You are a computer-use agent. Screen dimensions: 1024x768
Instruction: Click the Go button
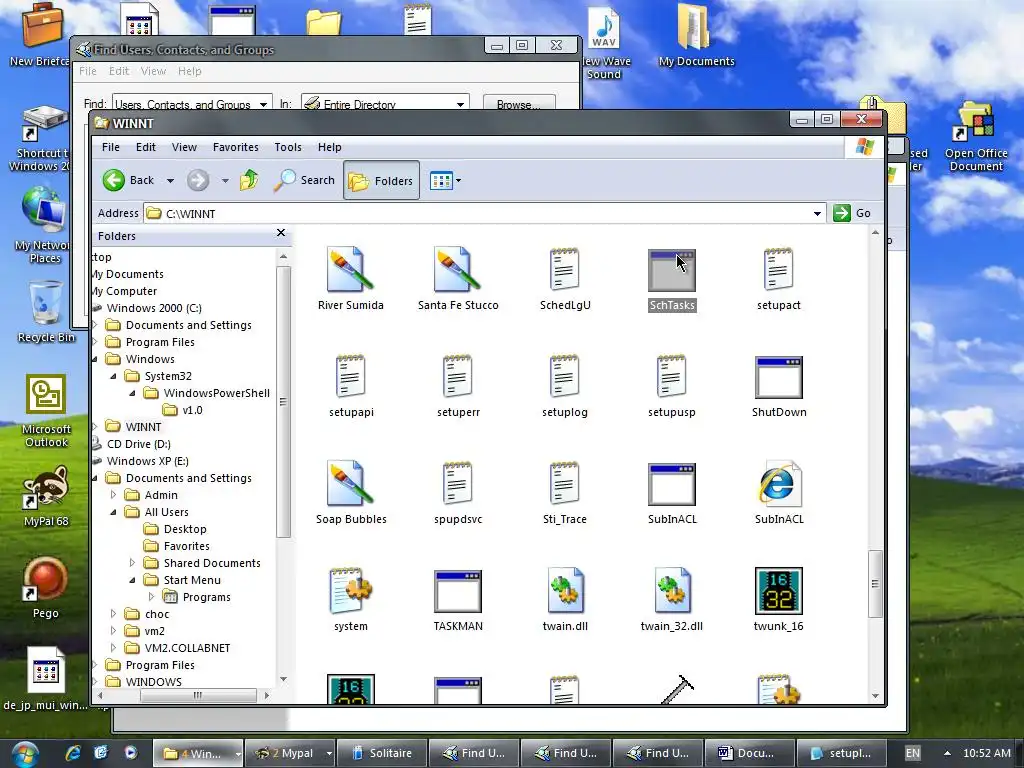tap(853, 213)
